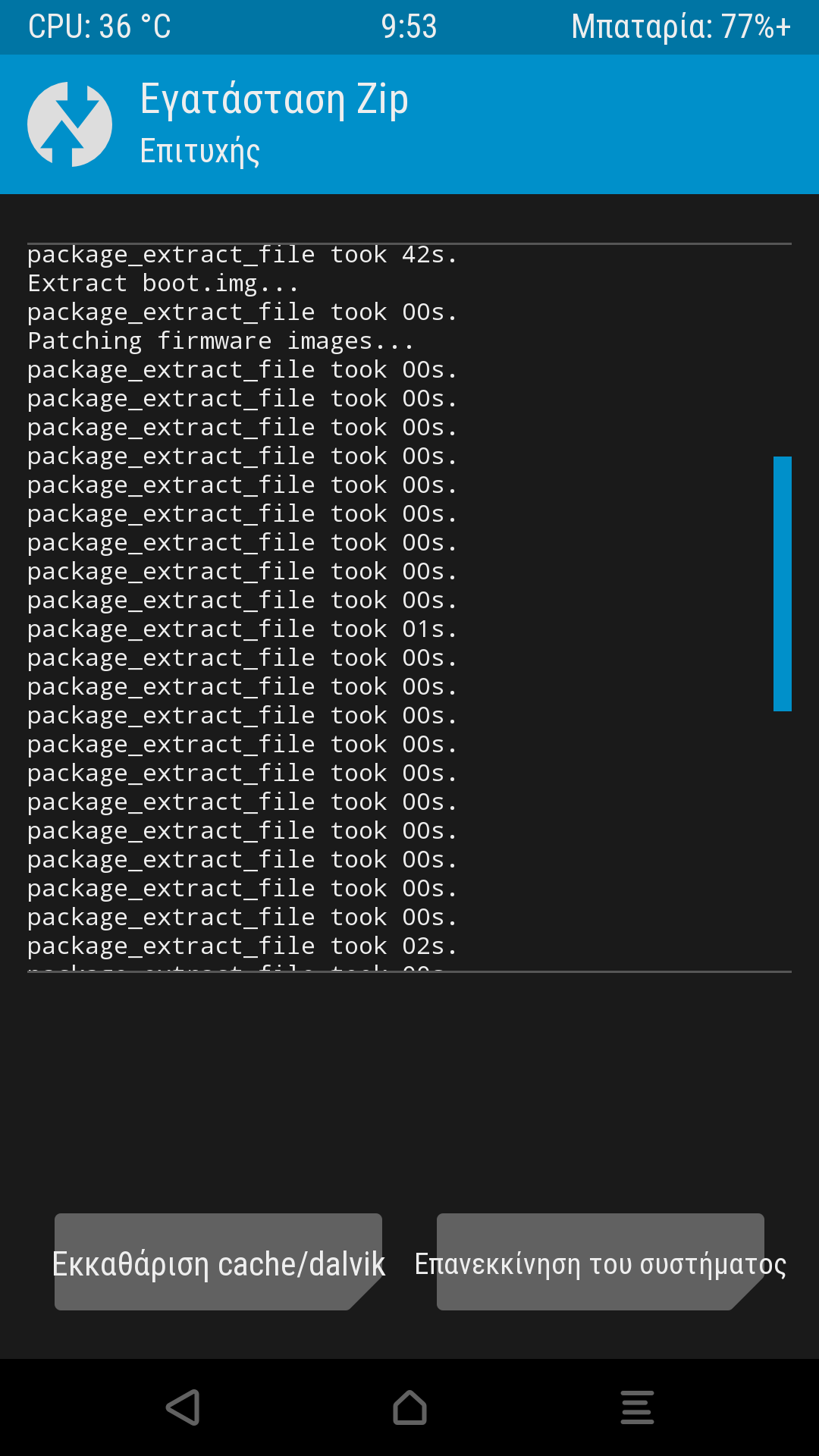The width and height of the screenshot is (819, 1456).
Task: Tap the Μπαταρία 77% battery indicator
Action: [680, 27]
